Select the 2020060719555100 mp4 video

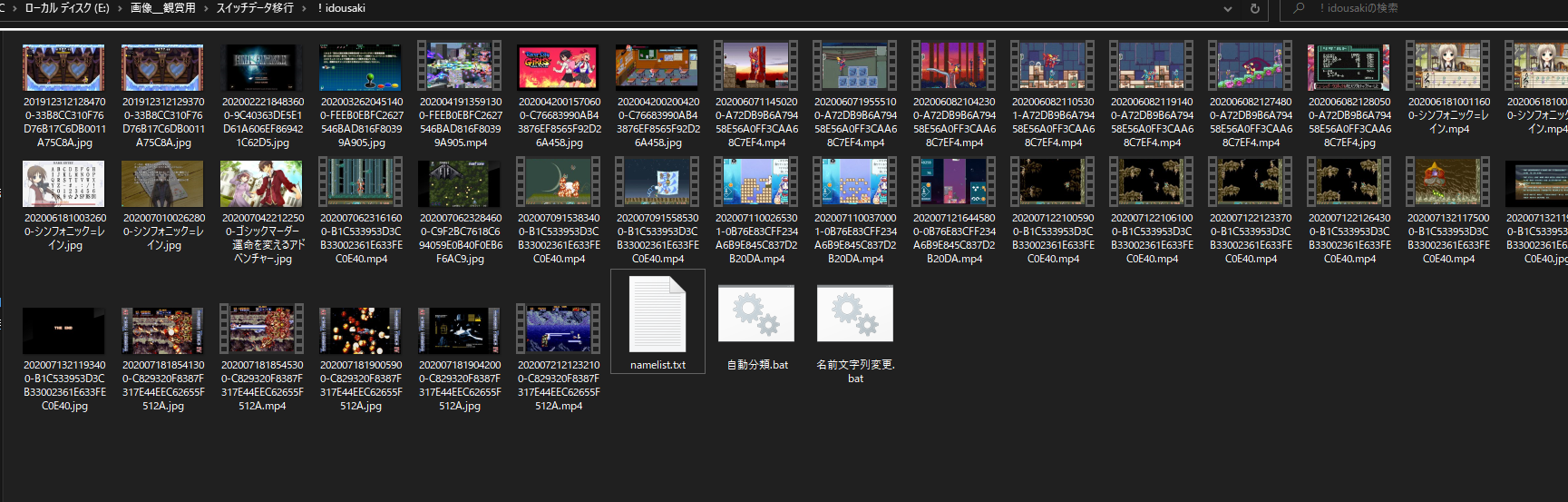855,67
